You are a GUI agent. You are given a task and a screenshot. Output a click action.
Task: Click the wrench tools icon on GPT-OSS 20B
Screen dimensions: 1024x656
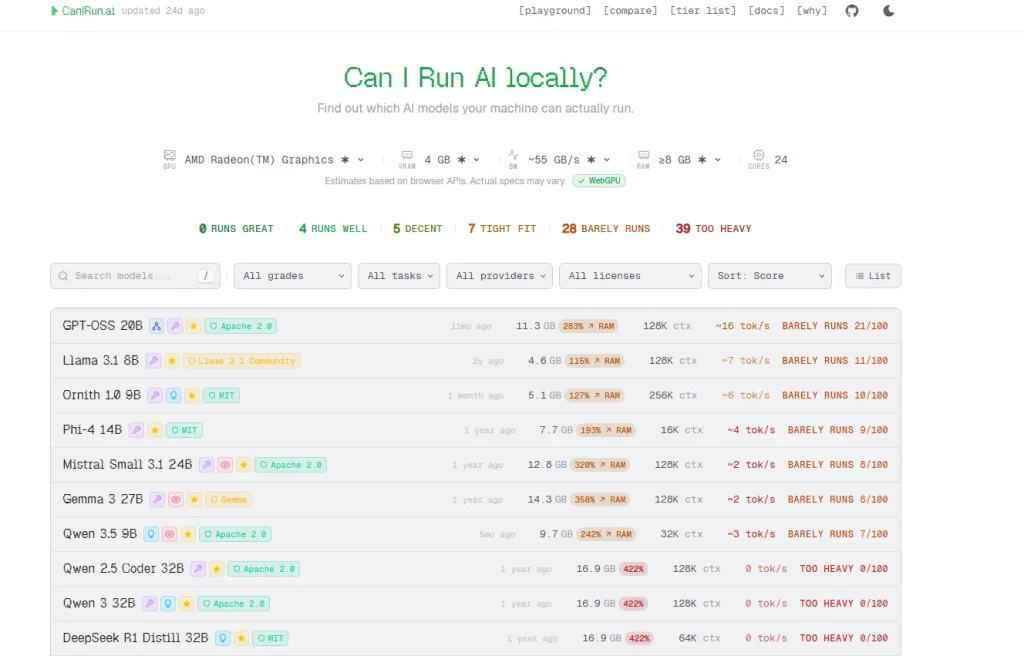coord(174,326)
